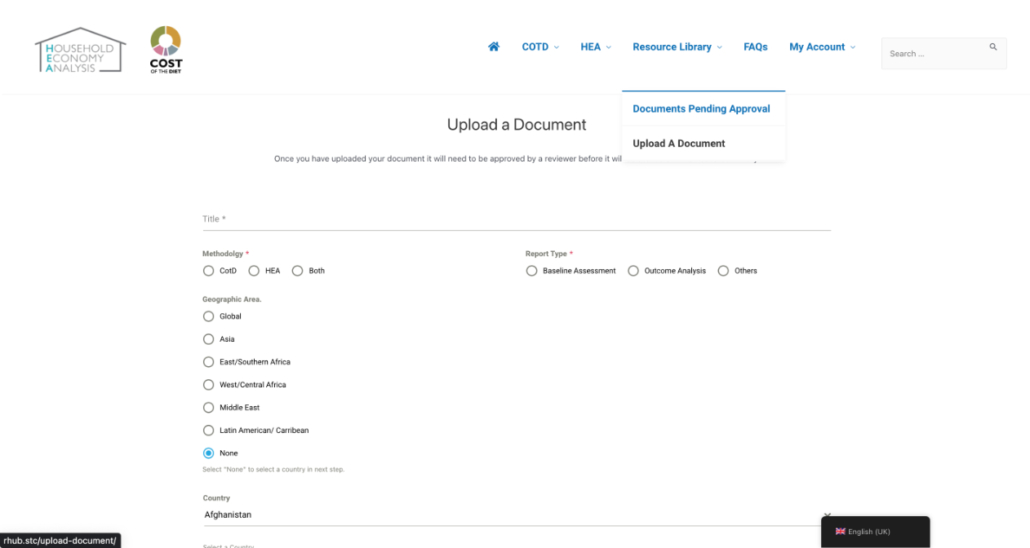The width and height of the screenshot is (1030, 548).
Task: Select HEA methodology option
Action: tap(254, 271)
